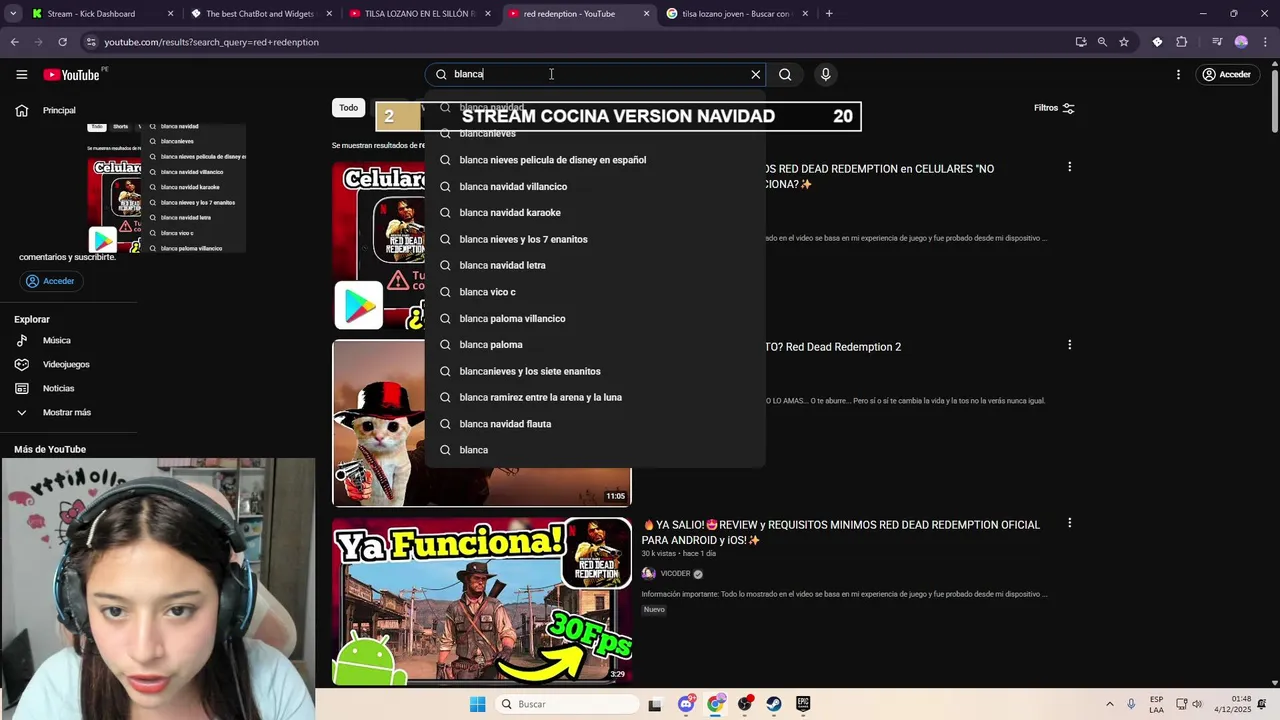The image size is (1280, 720).
Task: Close the red redenption YouTube tab
Action: click(x=646, y=14)
